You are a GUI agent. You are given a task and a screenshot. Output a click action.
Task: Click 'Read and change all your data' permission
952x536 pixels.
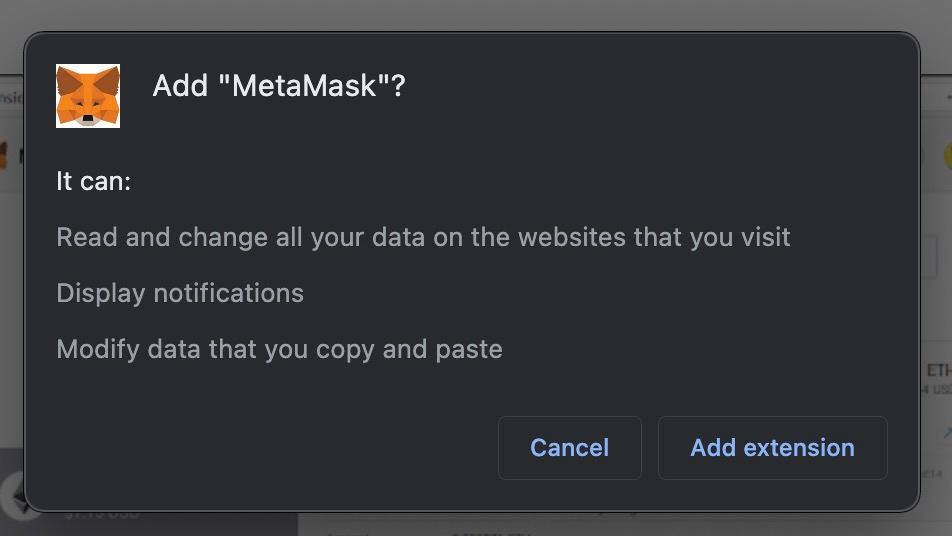pos(423,237)
